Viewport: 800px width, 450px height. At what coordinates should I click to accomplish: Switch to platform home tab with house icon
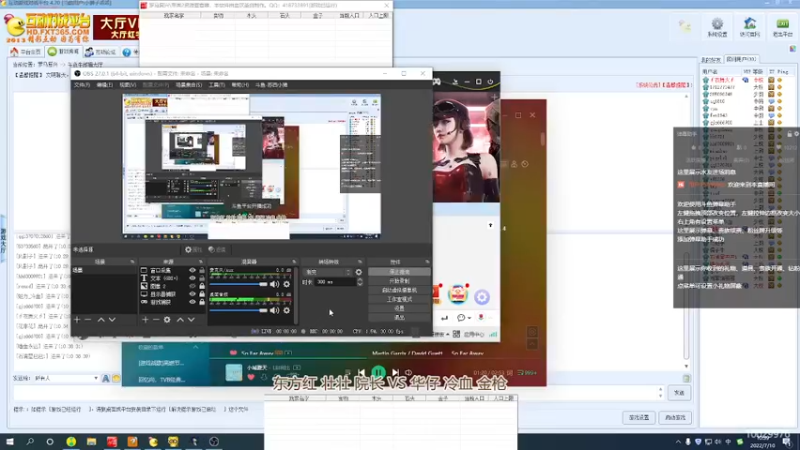click(x=26, y=52)
